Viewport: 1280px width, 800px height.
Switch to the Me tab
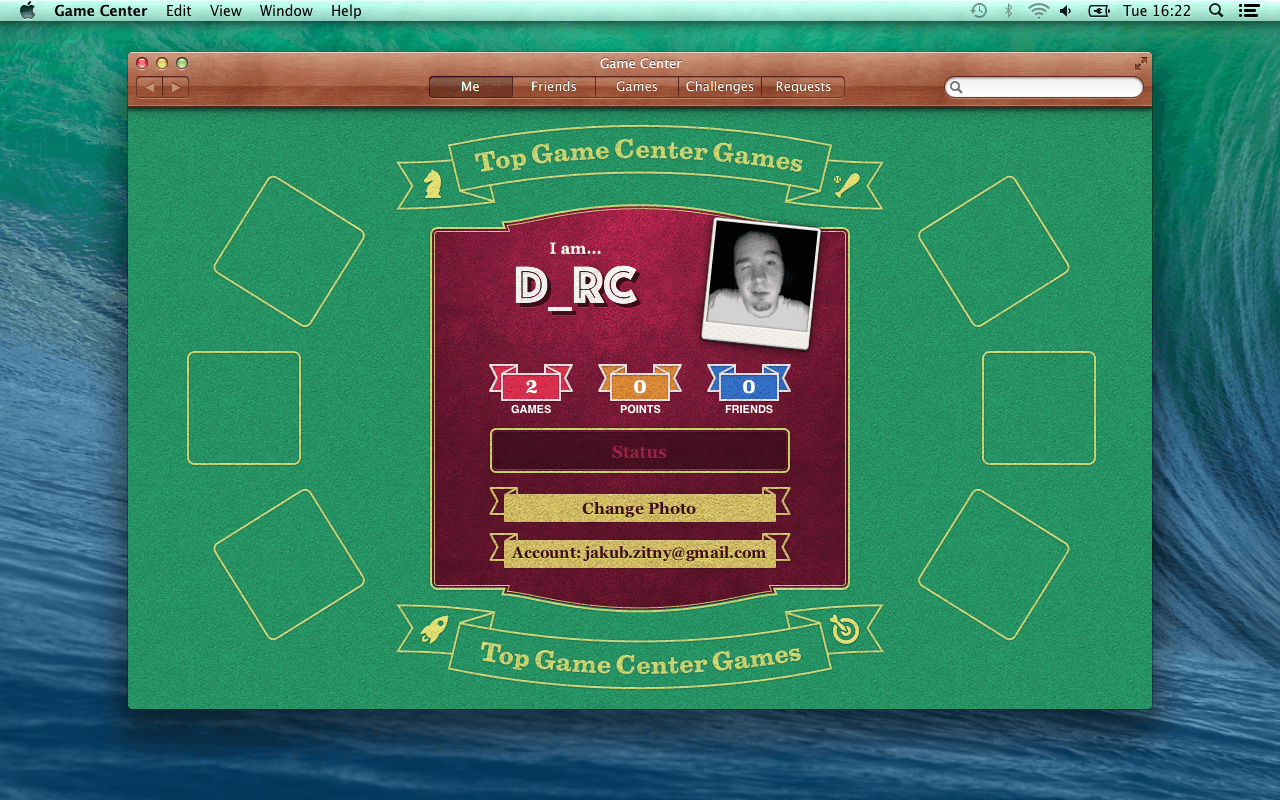[471, 87]
